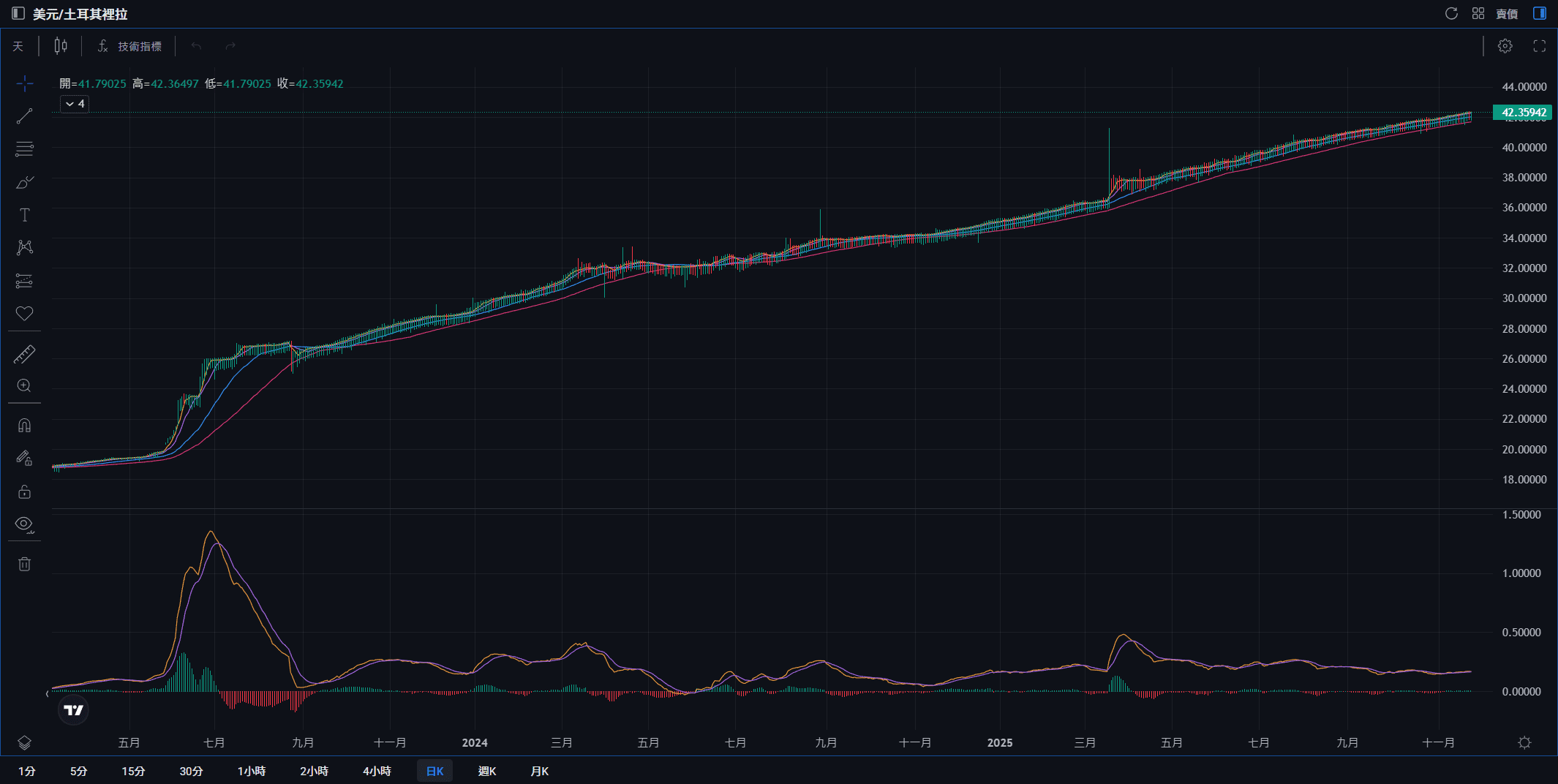This screenshot has height=784, width=1558.
Task: Open the candlestick chart type selector
Action: click(x=61, y=46)
